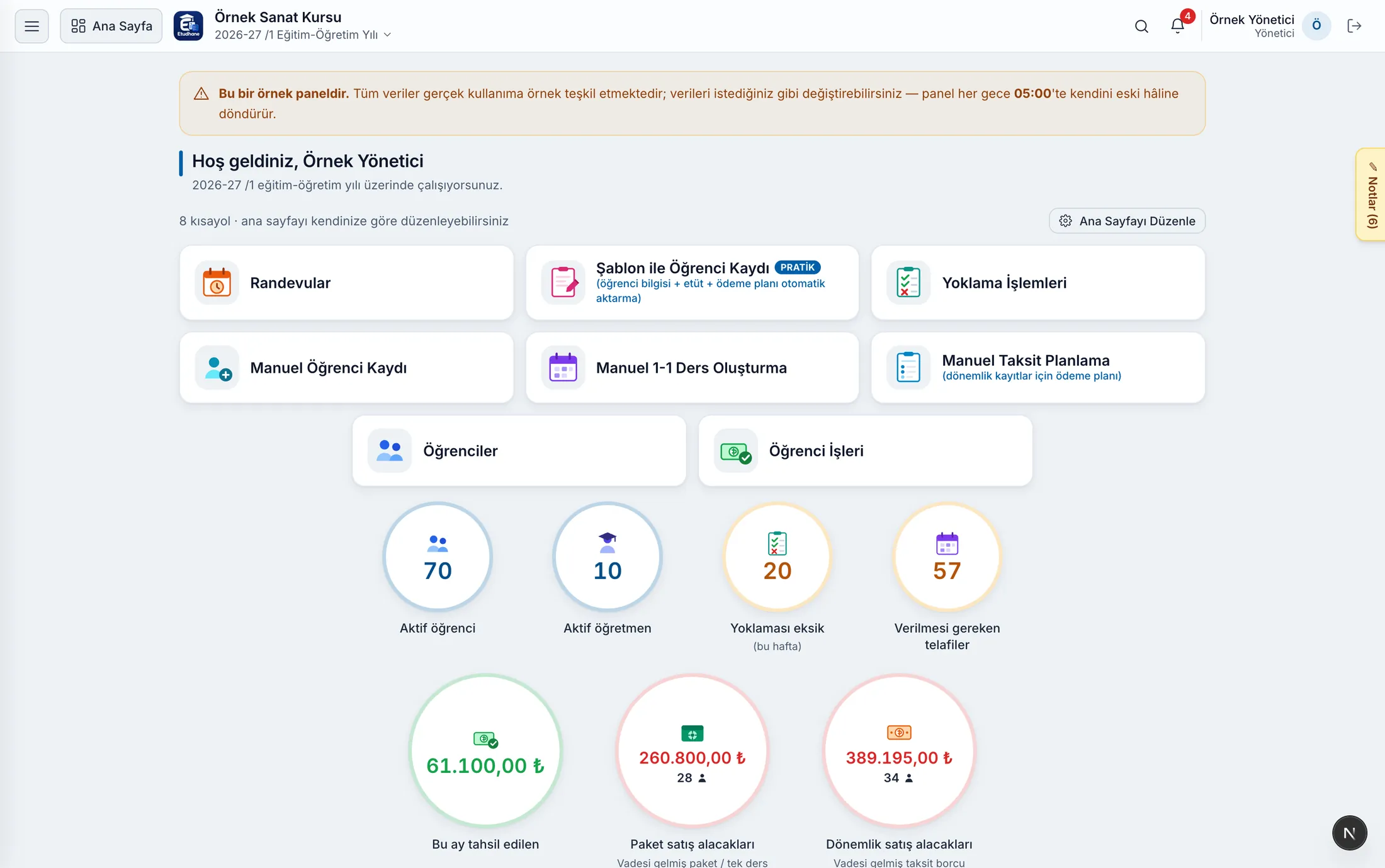This screenshot has width=1385, height=868.
Task: Open Manuel Öğrenci Kaydı shortcut
Action: pyautogui.click(x=346, y=368)
